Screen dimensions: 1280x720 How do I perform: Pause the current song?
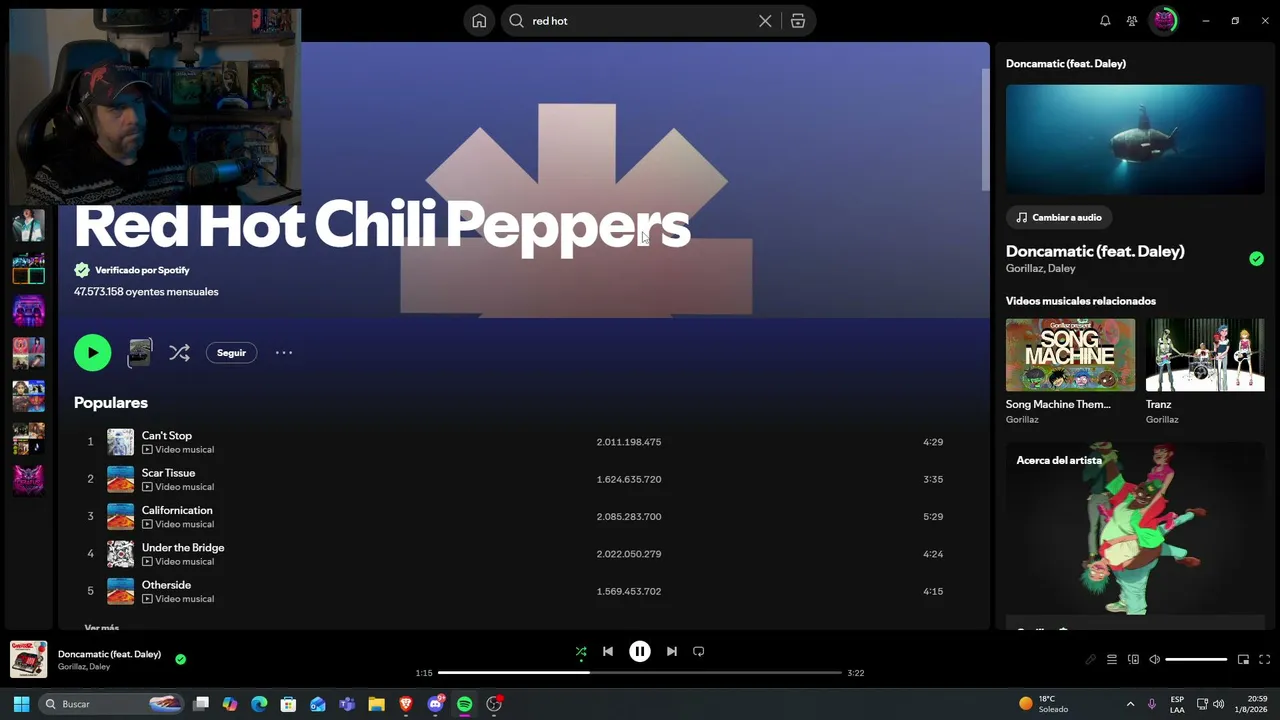640,651
